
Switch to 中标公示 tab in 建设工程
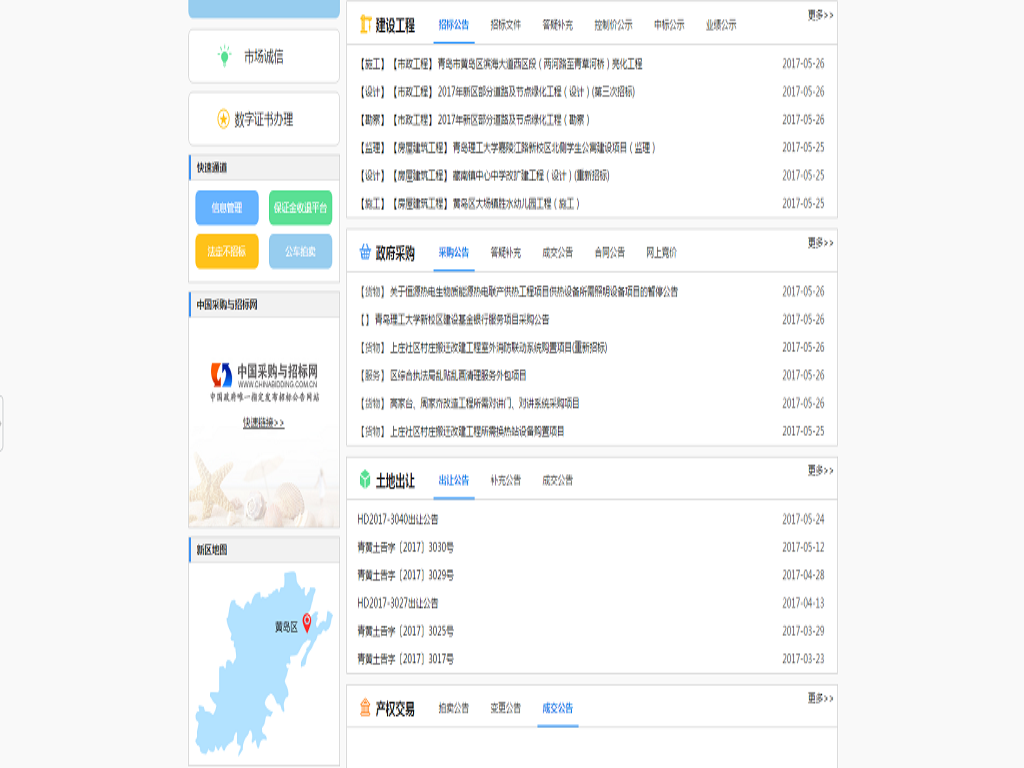[x=669, y=25]
